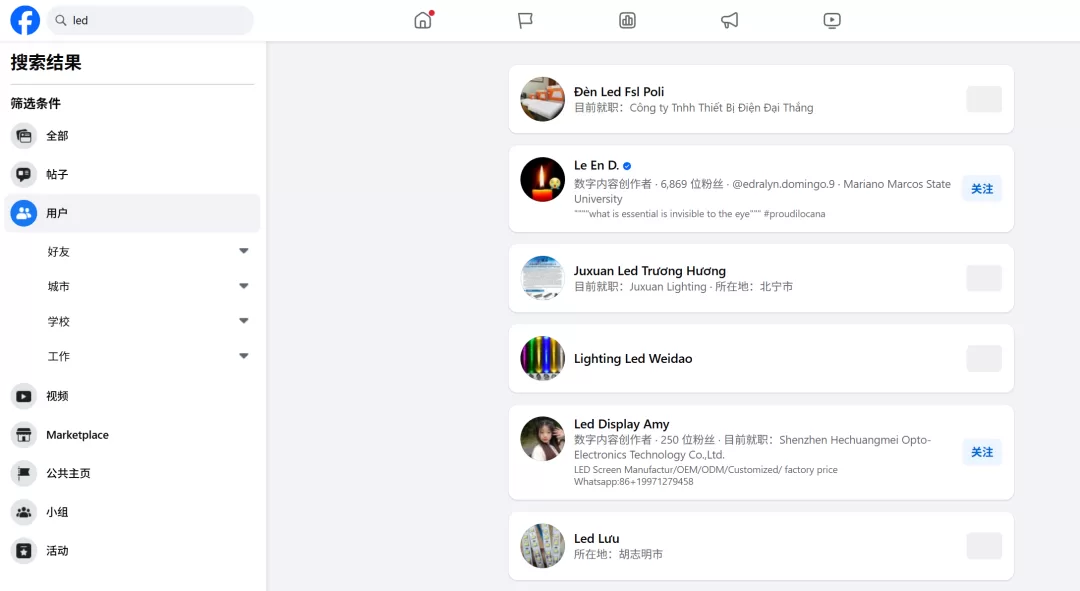Click the 用户 people icon
Screen dimensions: 1080x591
pyautogui.click(x=23, y=213)
